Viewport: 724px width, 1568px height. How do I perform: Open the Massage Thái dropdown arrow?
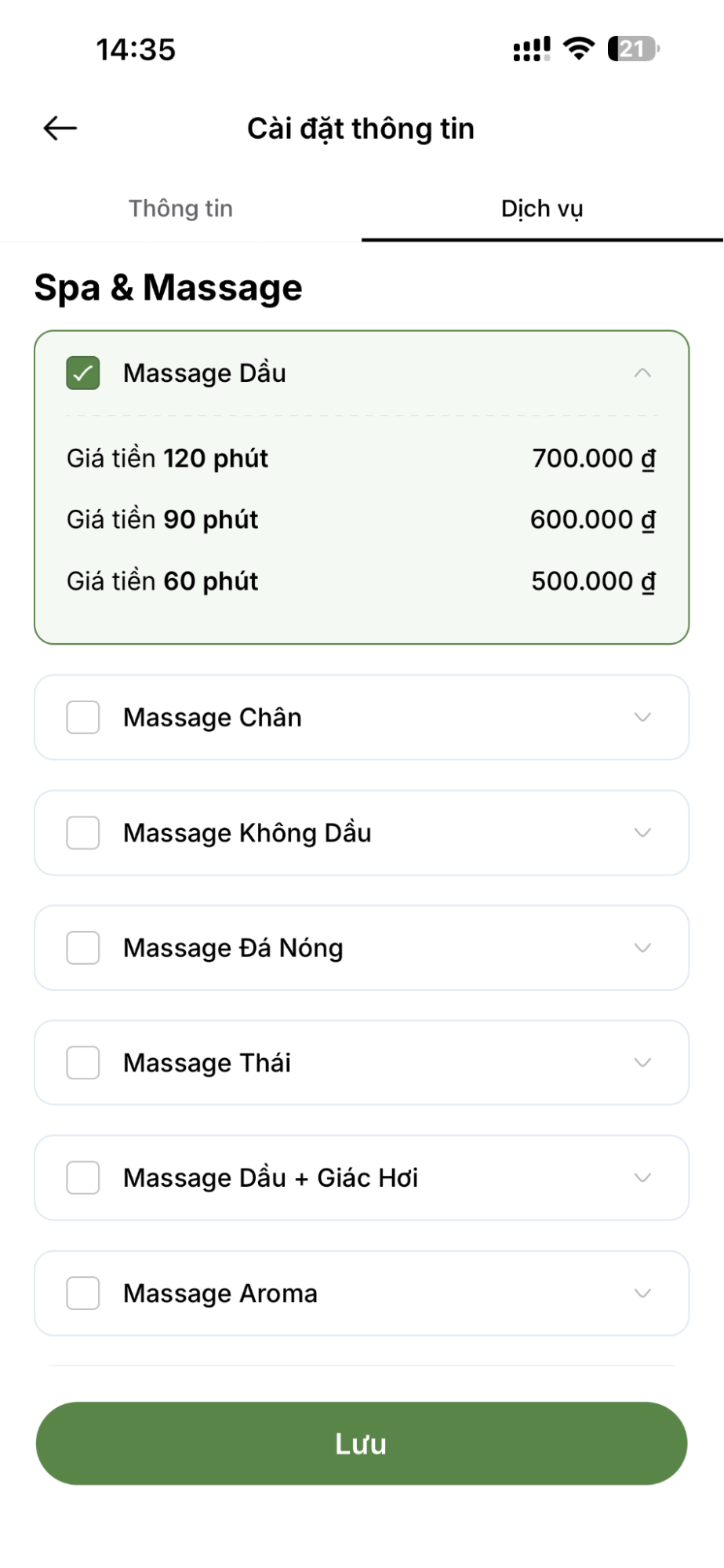pos(642,1063)
